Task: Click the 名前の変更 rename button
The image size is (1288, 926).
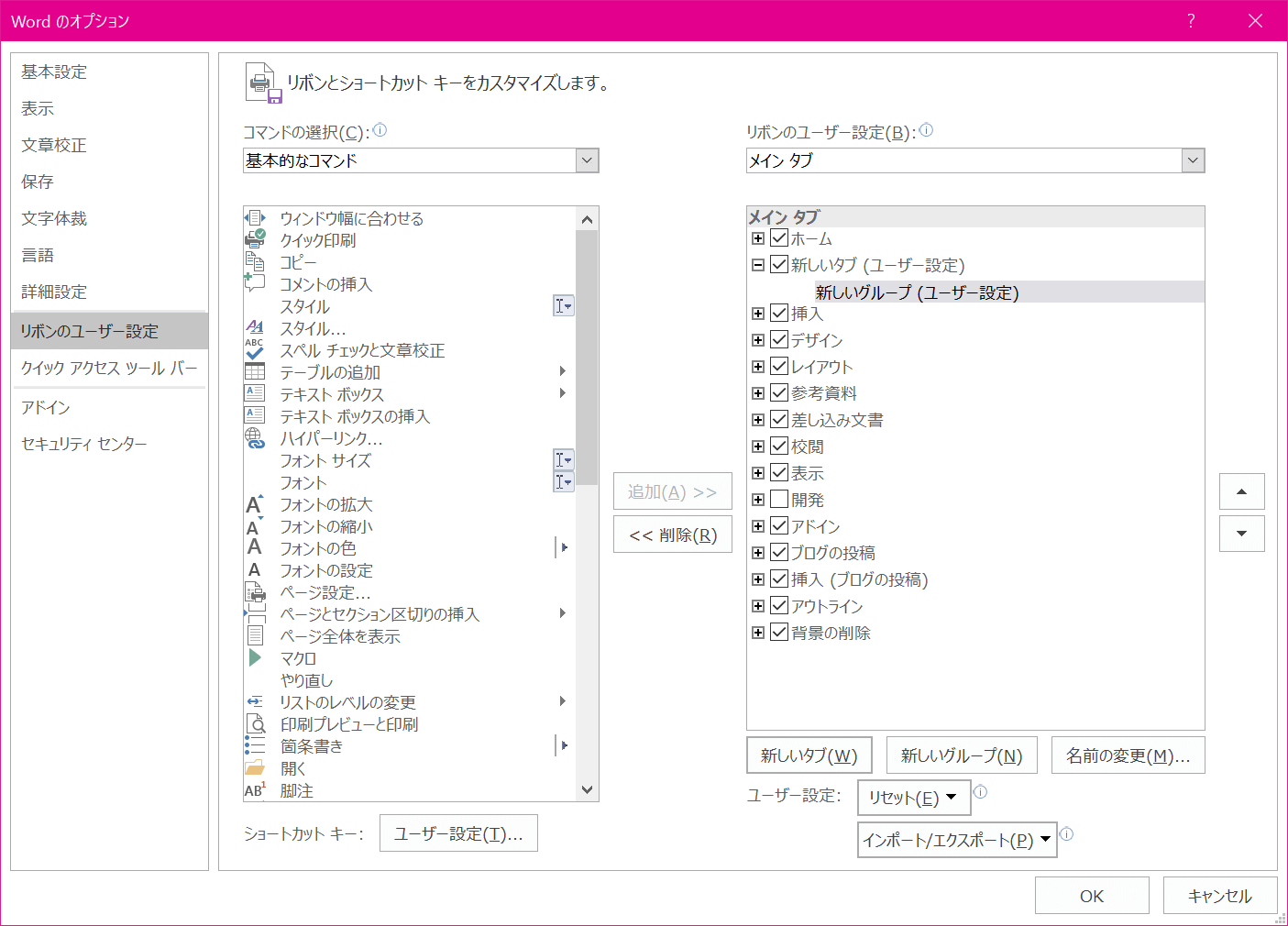Action: (1128, 755)
